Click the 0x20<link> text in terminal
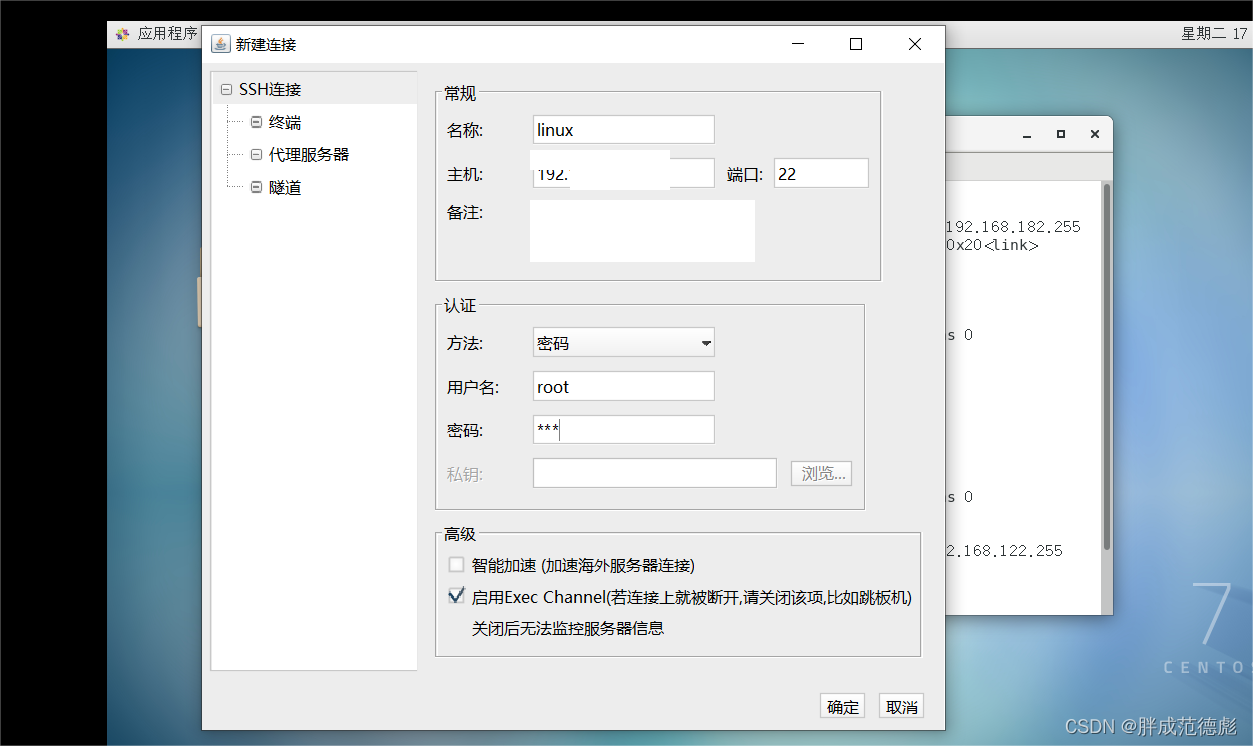Screen dimensions: 1253x746 992,244
